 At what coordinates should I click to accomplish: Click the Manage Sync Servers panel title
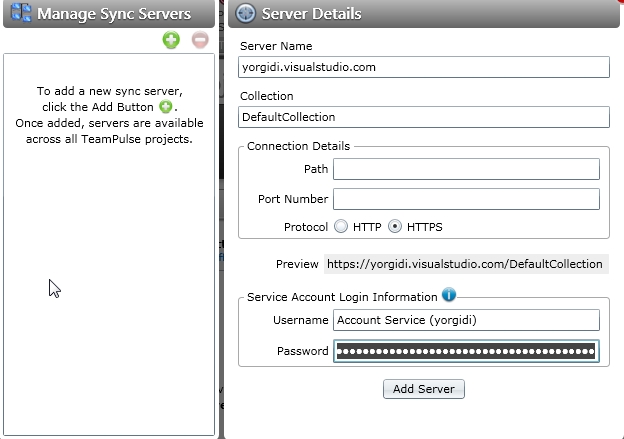point(114,14)
